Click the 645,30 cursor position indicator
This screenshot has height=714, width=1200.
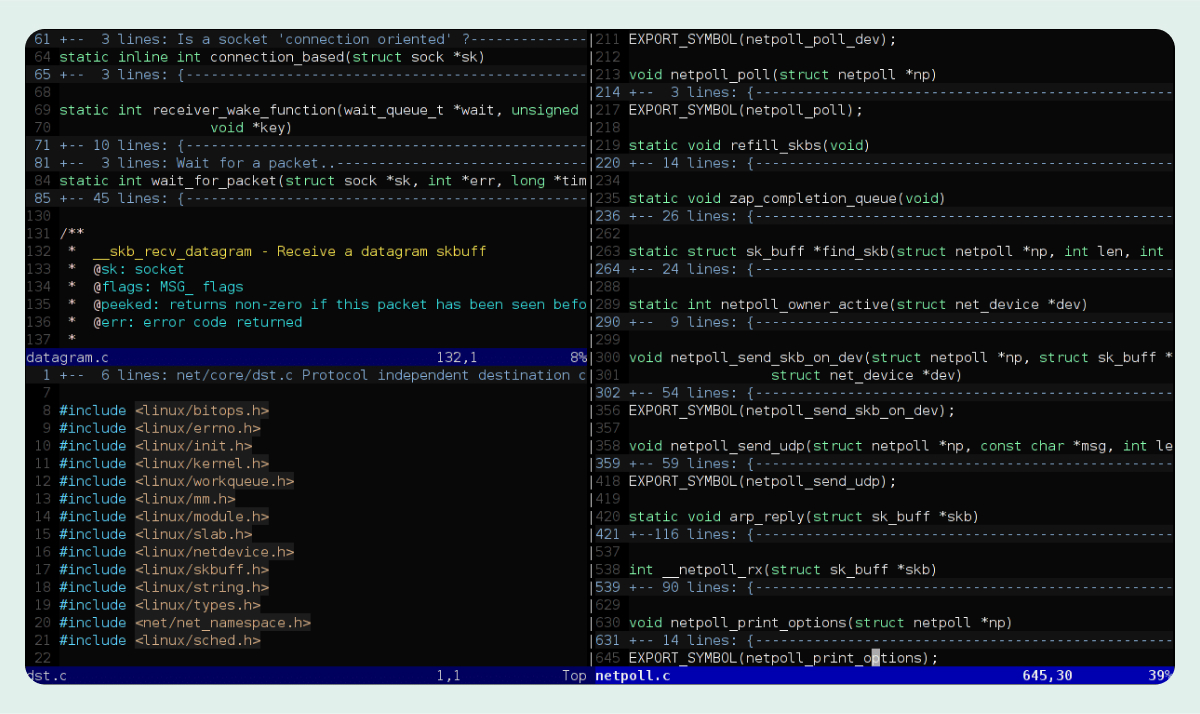pos(1046,675)
